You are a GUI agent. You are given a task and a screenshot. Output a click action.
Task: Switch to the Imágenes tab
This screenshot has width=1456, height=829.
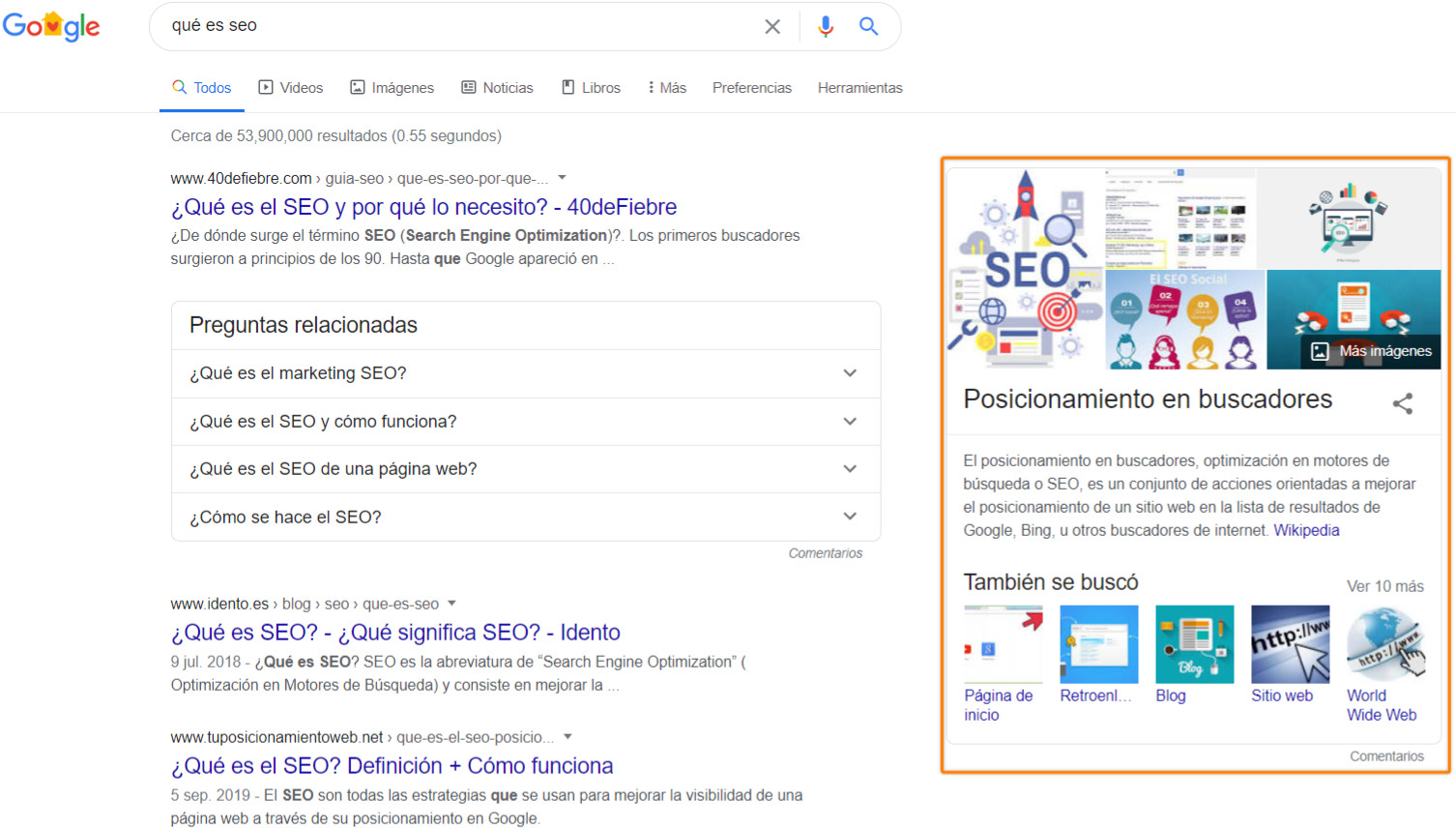[x=392, y=87]
